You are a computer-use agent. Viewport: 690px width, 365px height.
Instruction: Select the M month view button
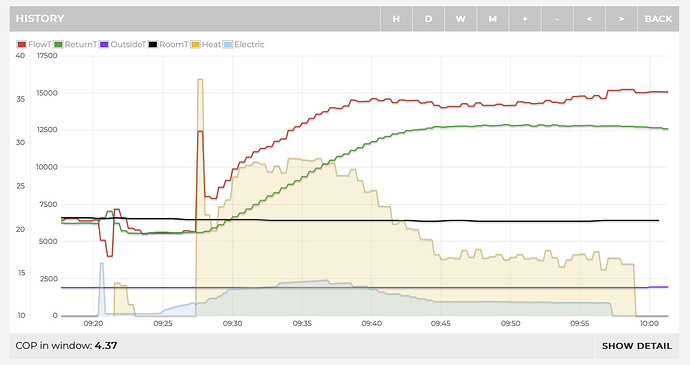[x=492, y=18]
